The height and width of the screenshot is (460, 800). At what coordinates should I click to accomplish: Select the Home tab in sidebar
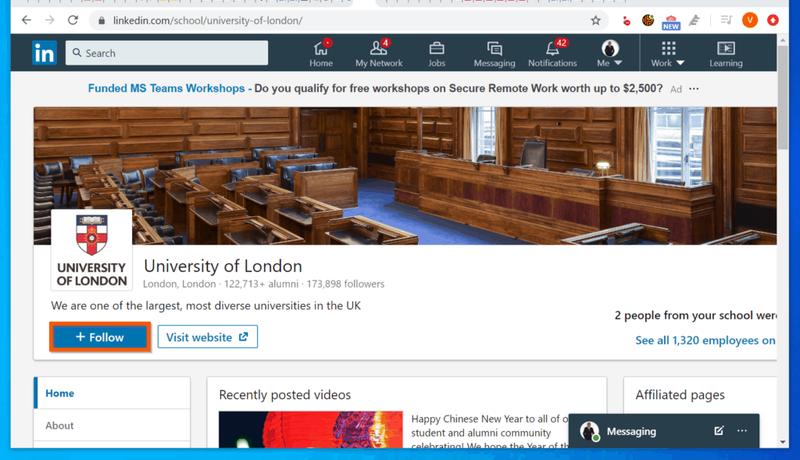(x=112, y=393)
